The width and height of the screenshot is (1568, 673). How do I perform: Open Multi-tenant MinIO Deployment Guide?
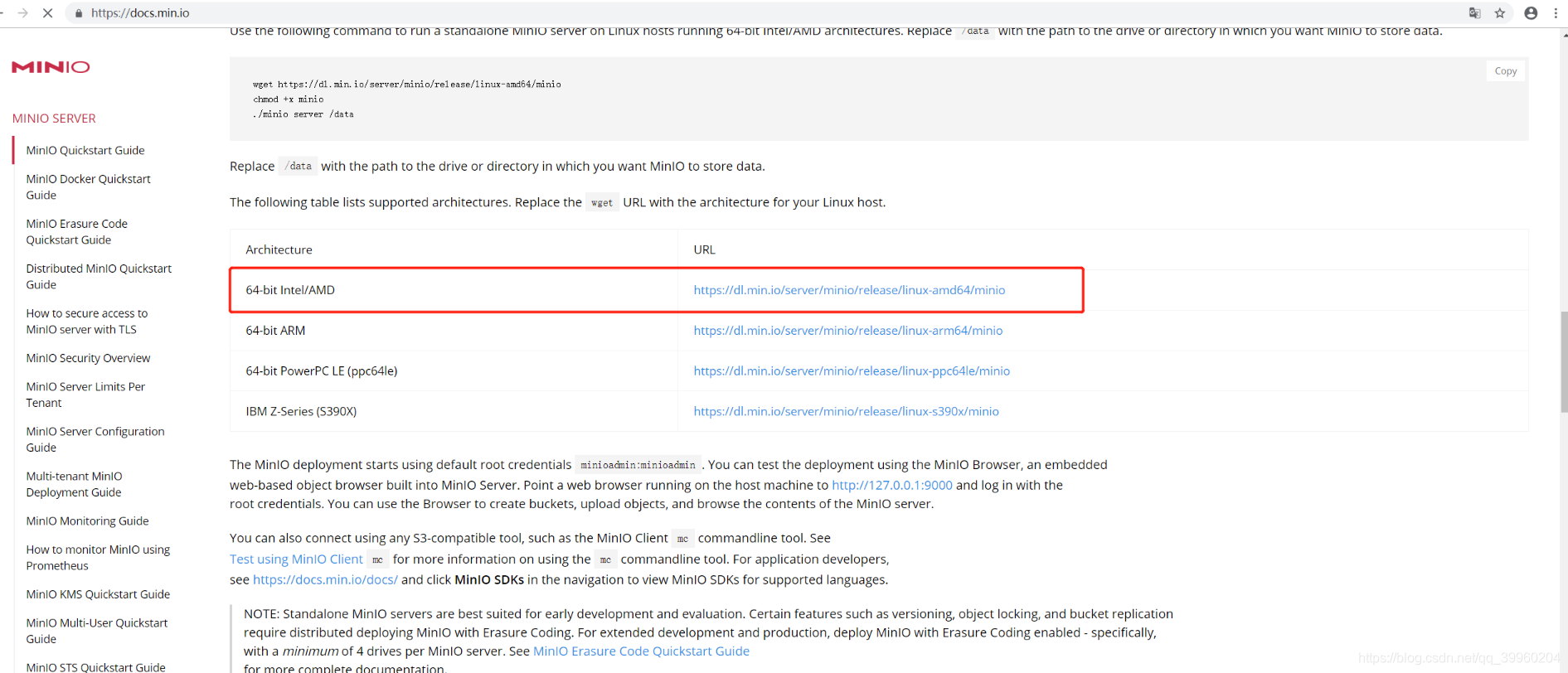click(74, 484)
